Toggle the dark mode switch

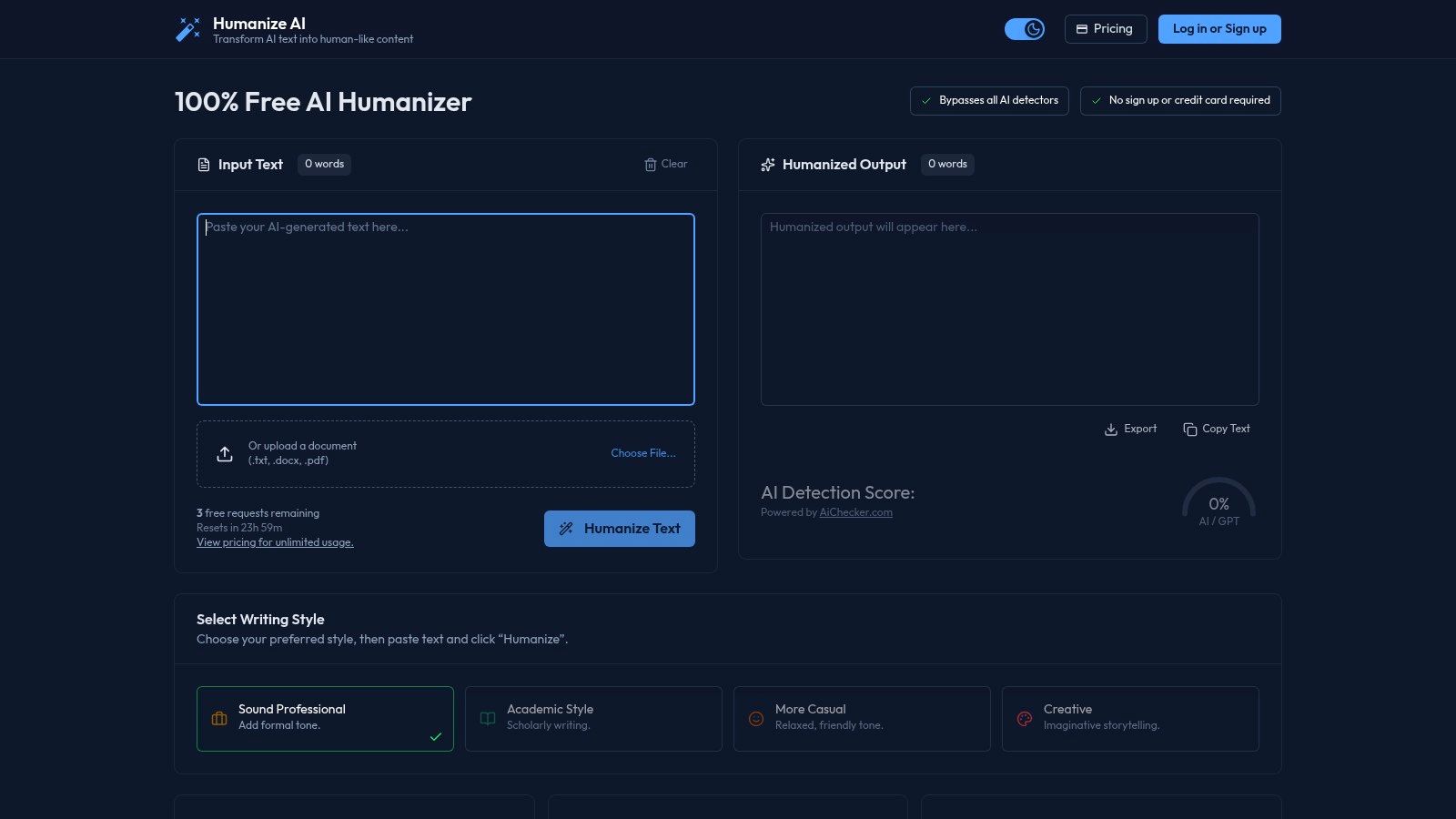click(x=1026, y=28)
